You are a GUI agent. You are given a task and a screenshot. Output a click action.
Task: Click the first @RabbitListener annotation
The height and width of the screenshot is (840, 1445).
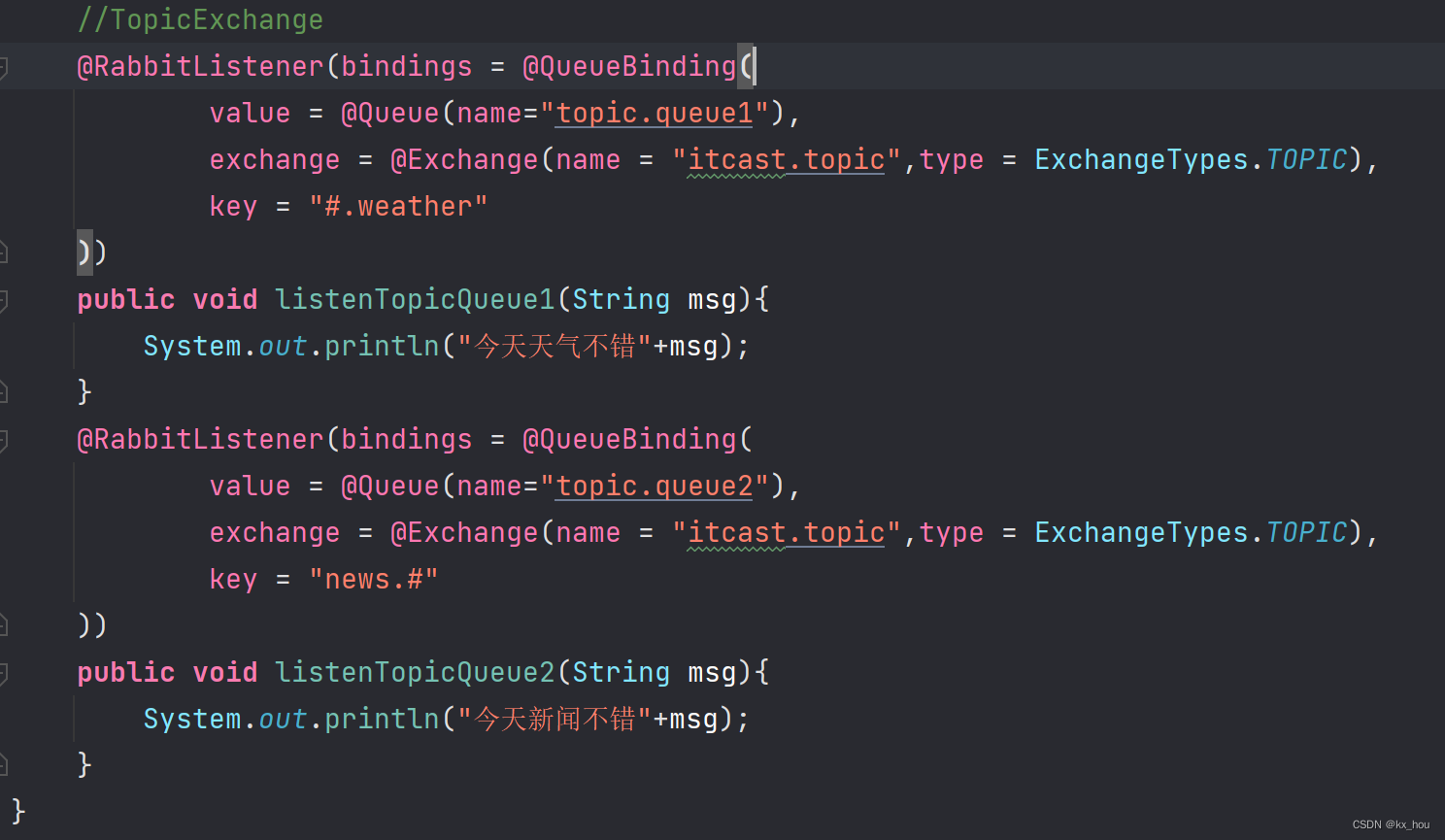click(x=200, y=66)
